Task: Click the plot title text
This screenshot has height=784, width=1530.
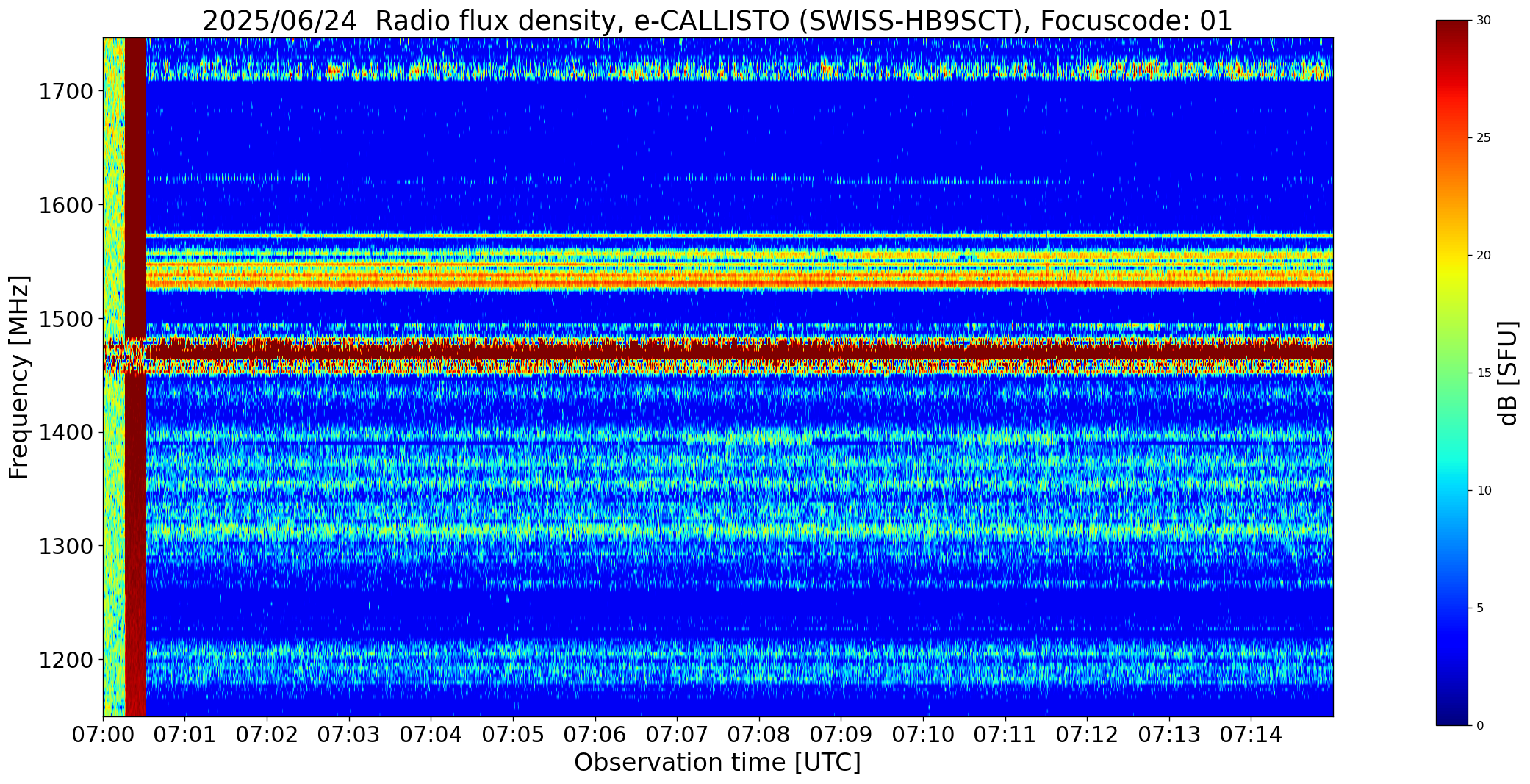Action: point(717,21)
